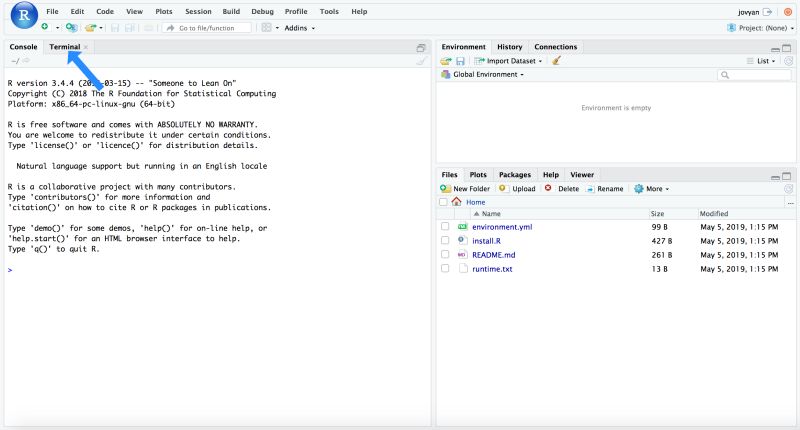Screen dimensions: 800x430
Task: Click the Go to file/function field
Action: click(x=207, y=28)
